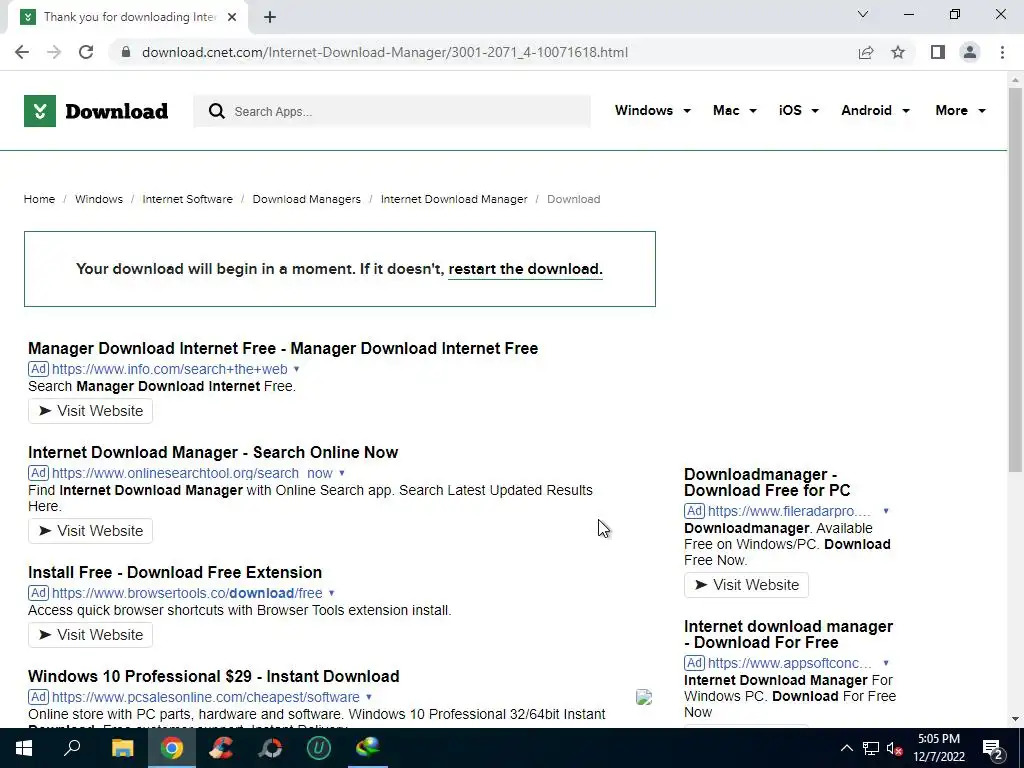The image size is (1024, 768).
Task: Open 'Internet download manager - Download For Free' title
Action: tap(788, 634)
